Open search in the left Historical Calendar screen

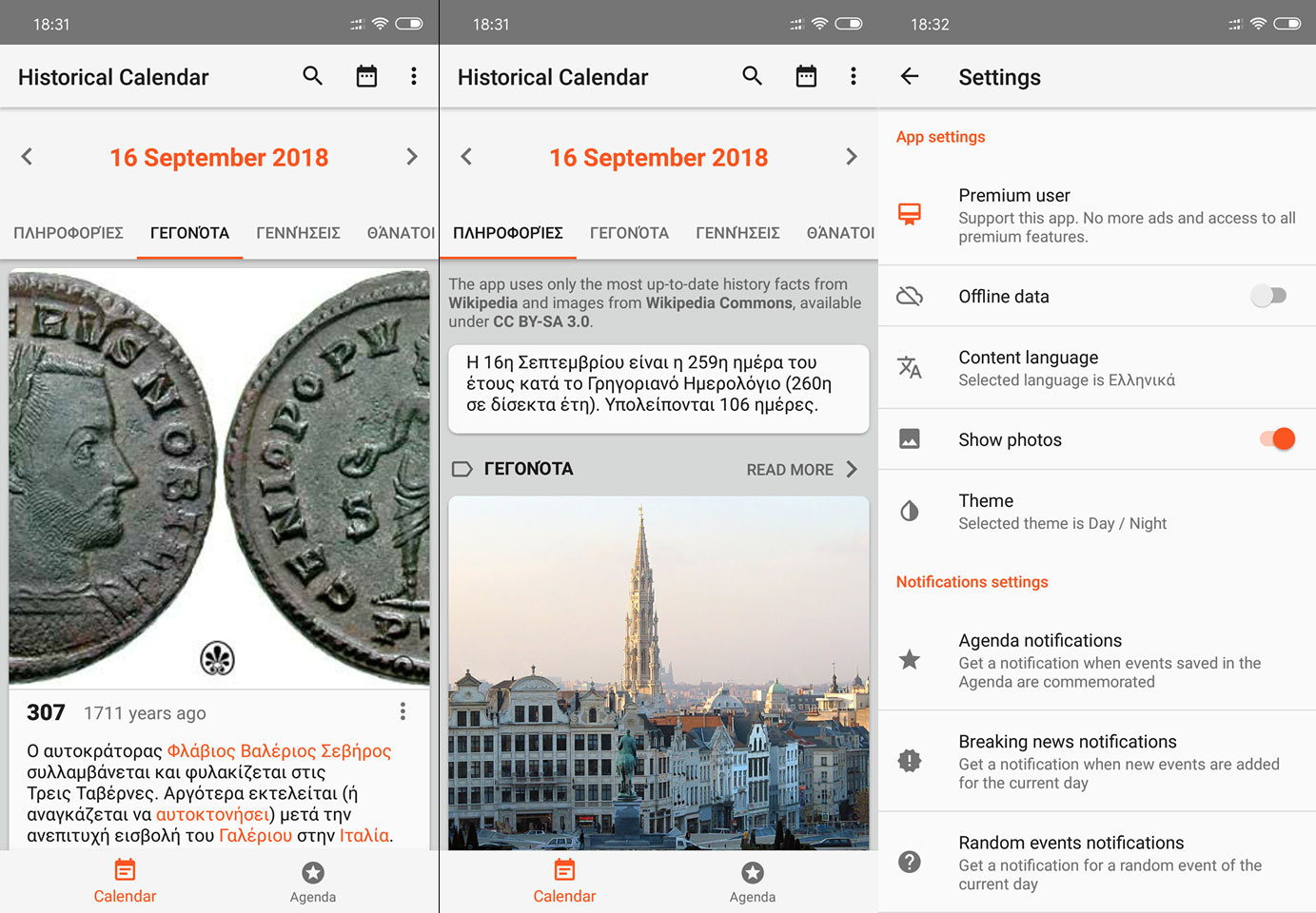[312, 76]
